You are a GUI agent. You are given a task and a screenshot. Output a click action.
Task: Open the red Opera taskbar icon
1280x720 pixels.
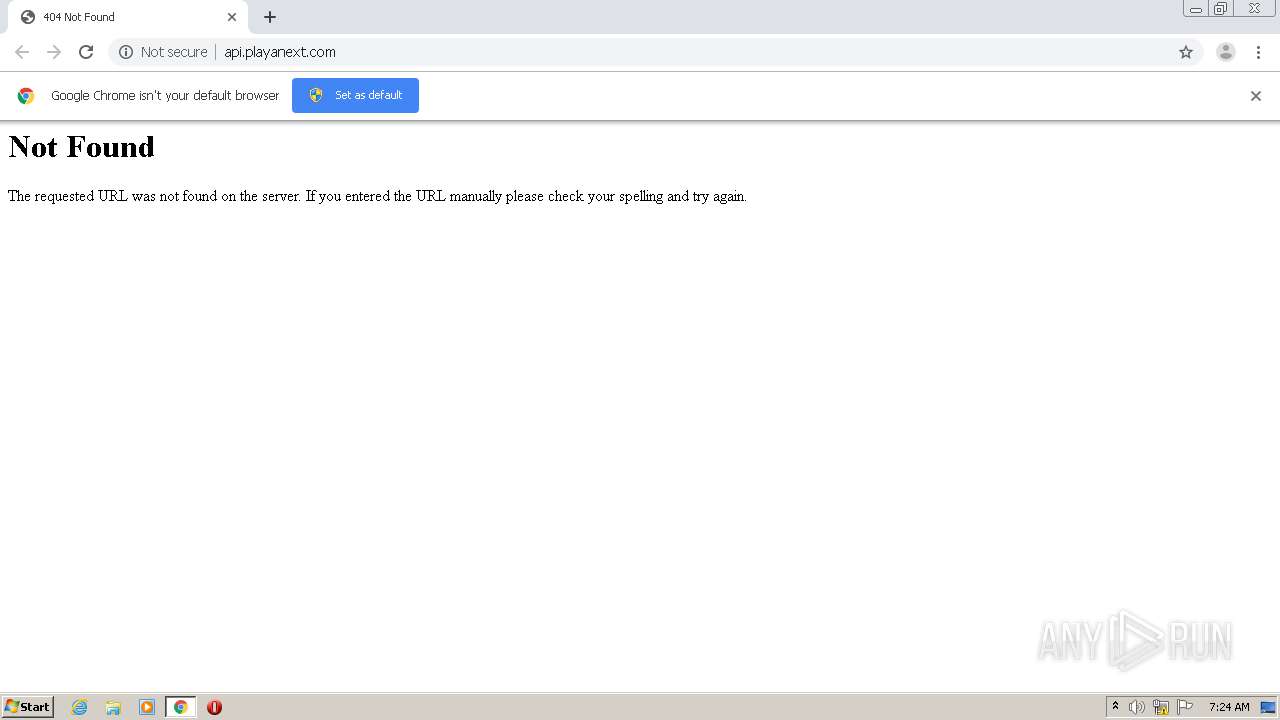(x=214, y=707)
